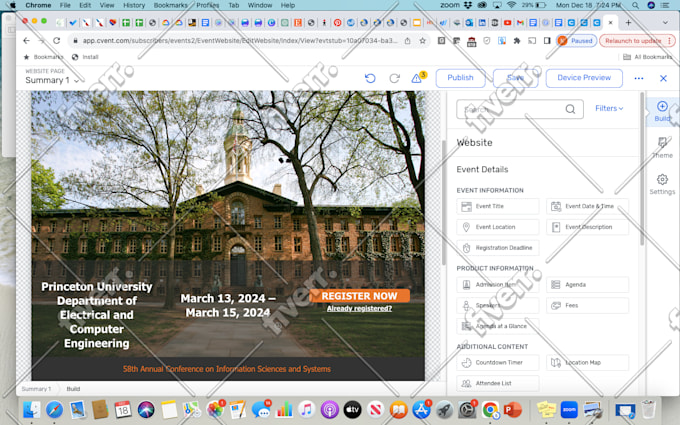Open Music app from the dock
This screenshot has width=680, height=425.
(x=307, y=409)
